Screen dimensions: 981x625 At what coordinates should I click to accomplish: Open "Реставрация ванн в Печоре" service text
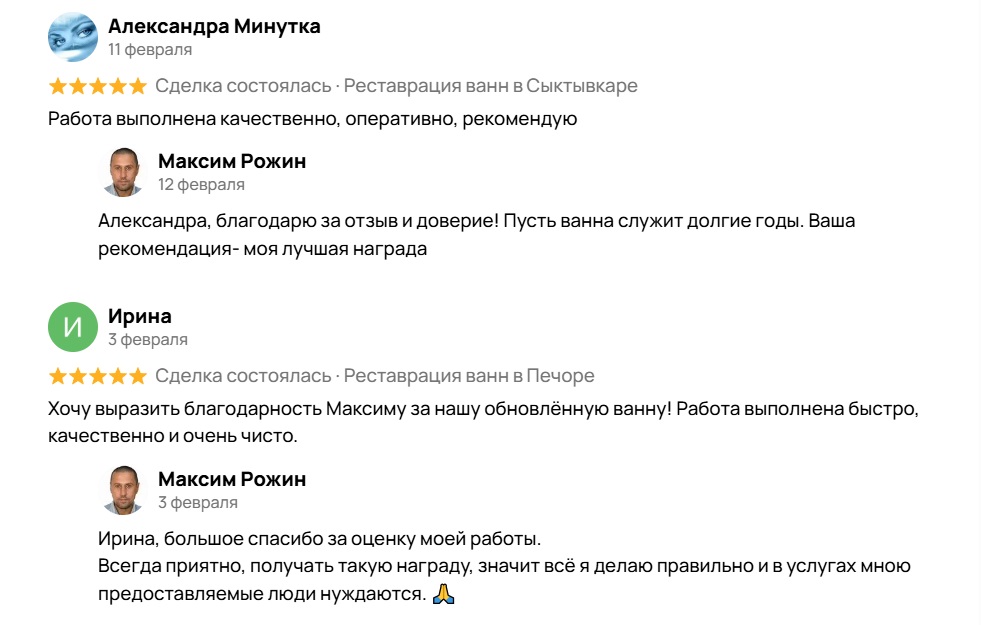(469, 376)
